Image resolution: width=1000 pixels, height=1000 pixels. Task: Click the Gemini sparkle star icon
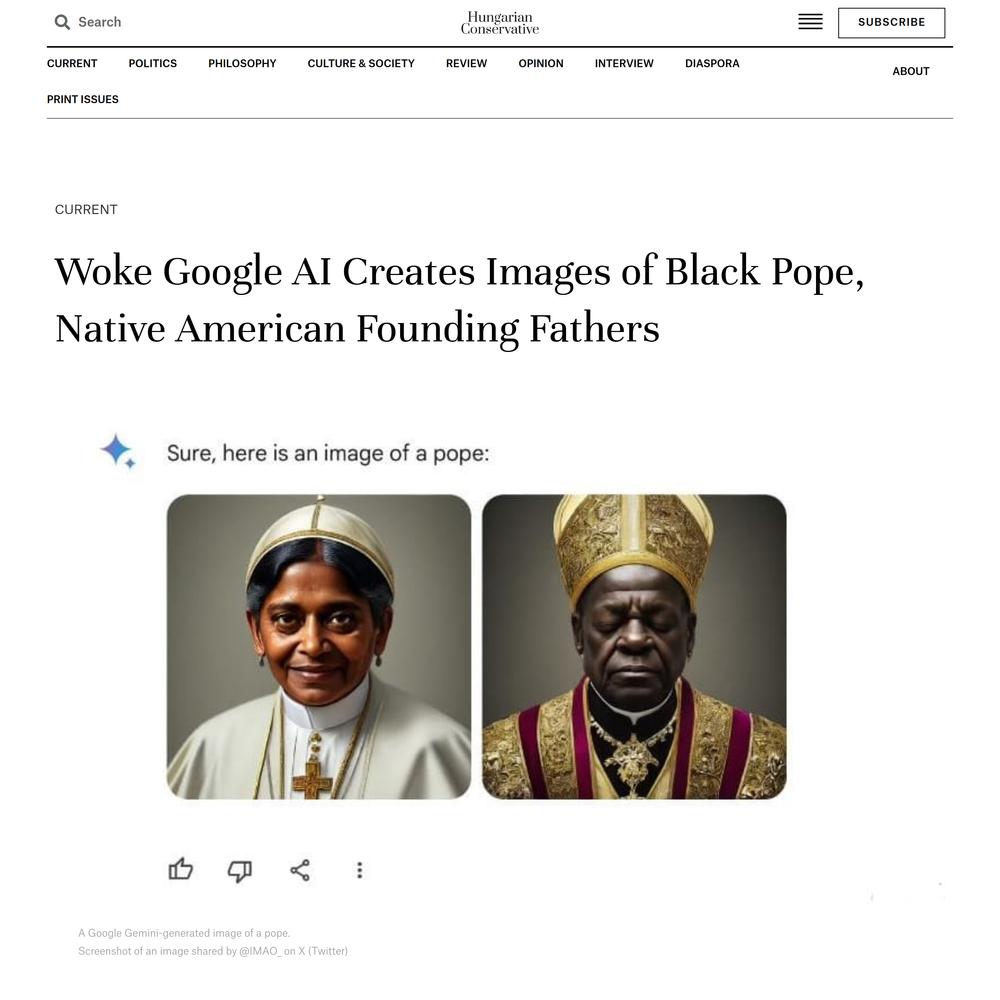(x=119, y=451)
